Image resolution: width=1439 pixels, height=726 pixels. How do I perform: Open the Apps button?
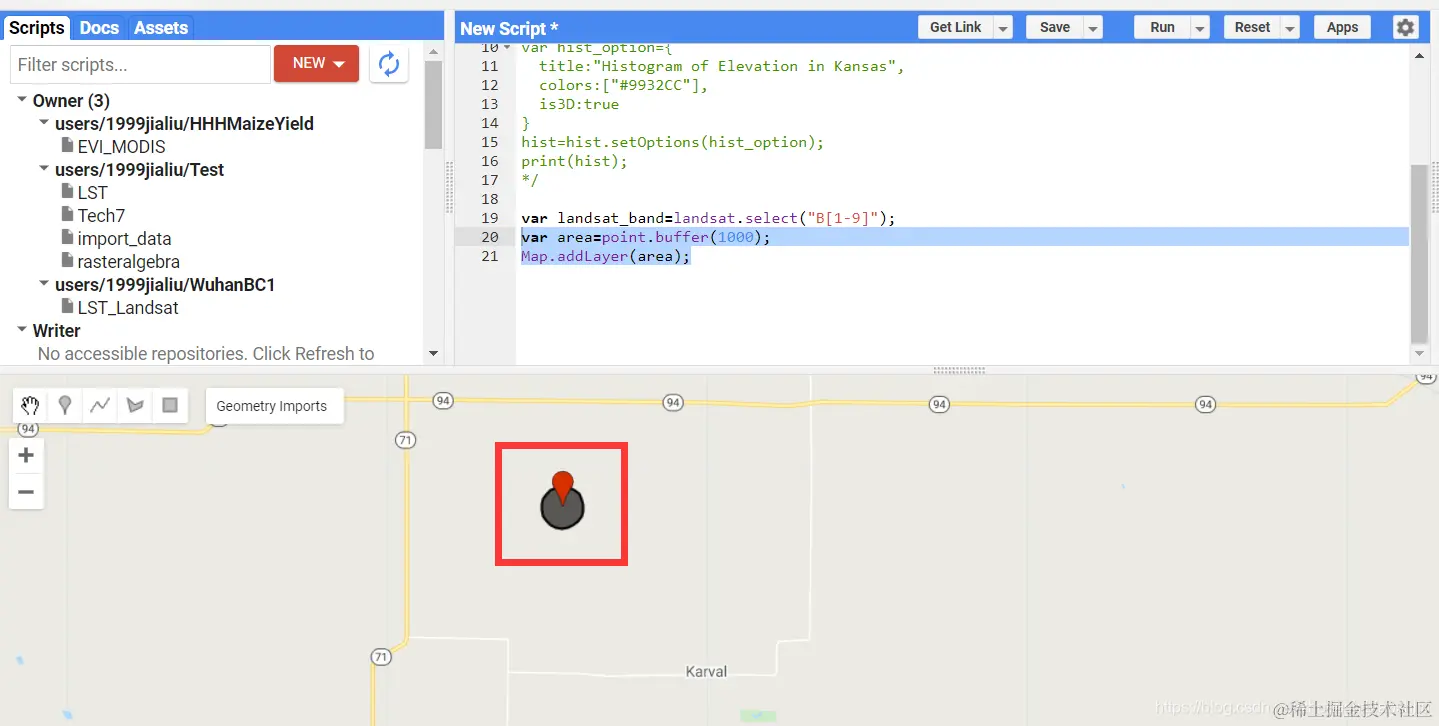click(1342, 28)
